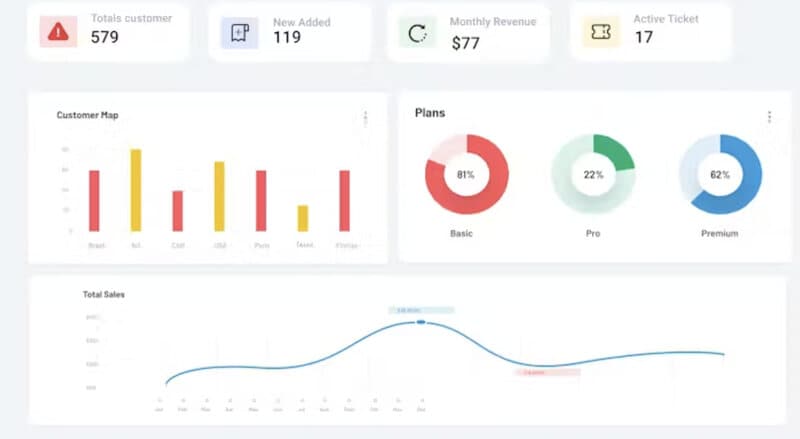Image resolution: width=800 pixels, height=439 pixels.
Task: Select the Basic plan label
Action: (461, 233)
